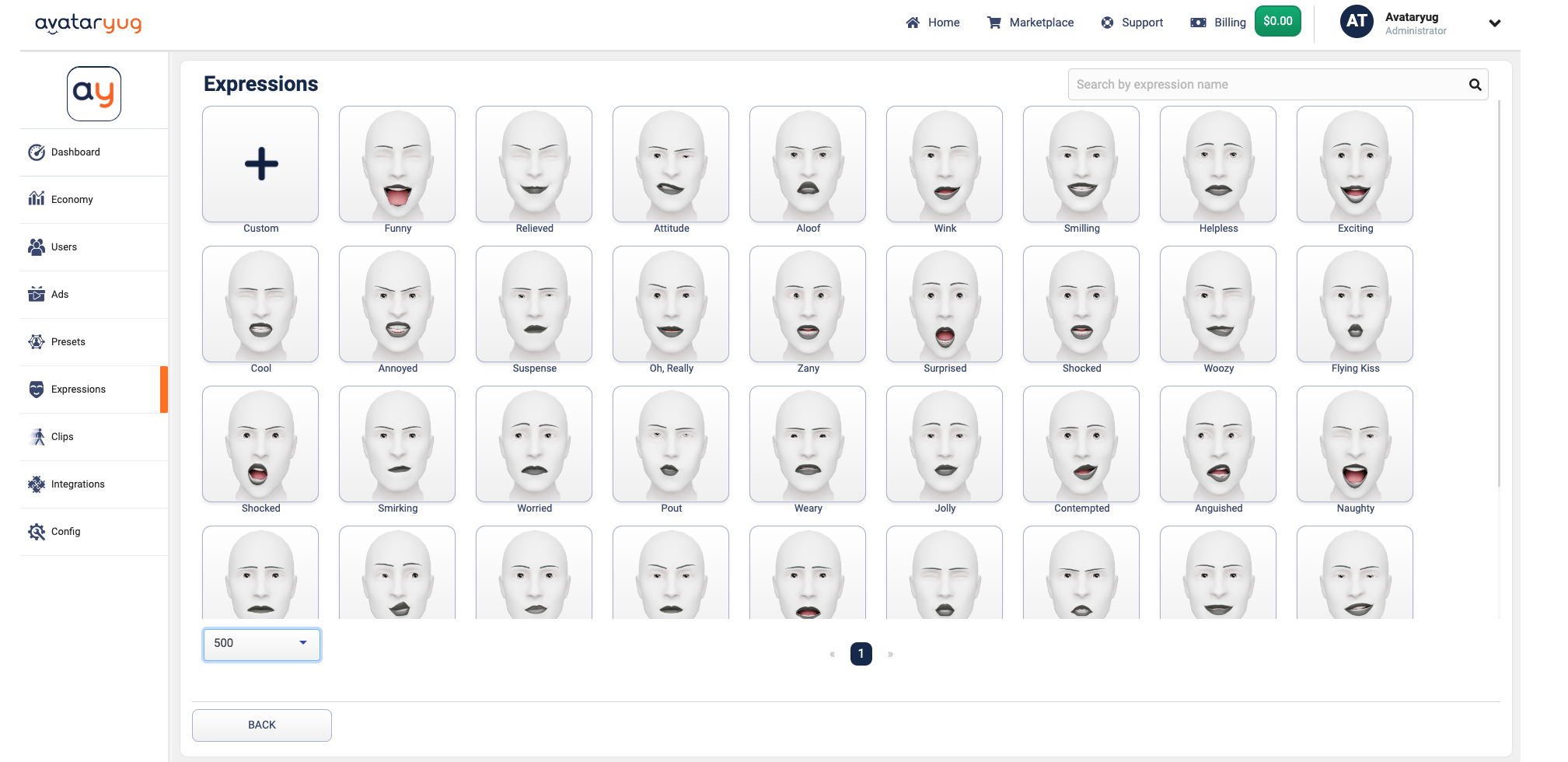Viewport: 1568px width, 762px height.
Task: Click the $0.00 billing balance button
Action: [1278, 21]
